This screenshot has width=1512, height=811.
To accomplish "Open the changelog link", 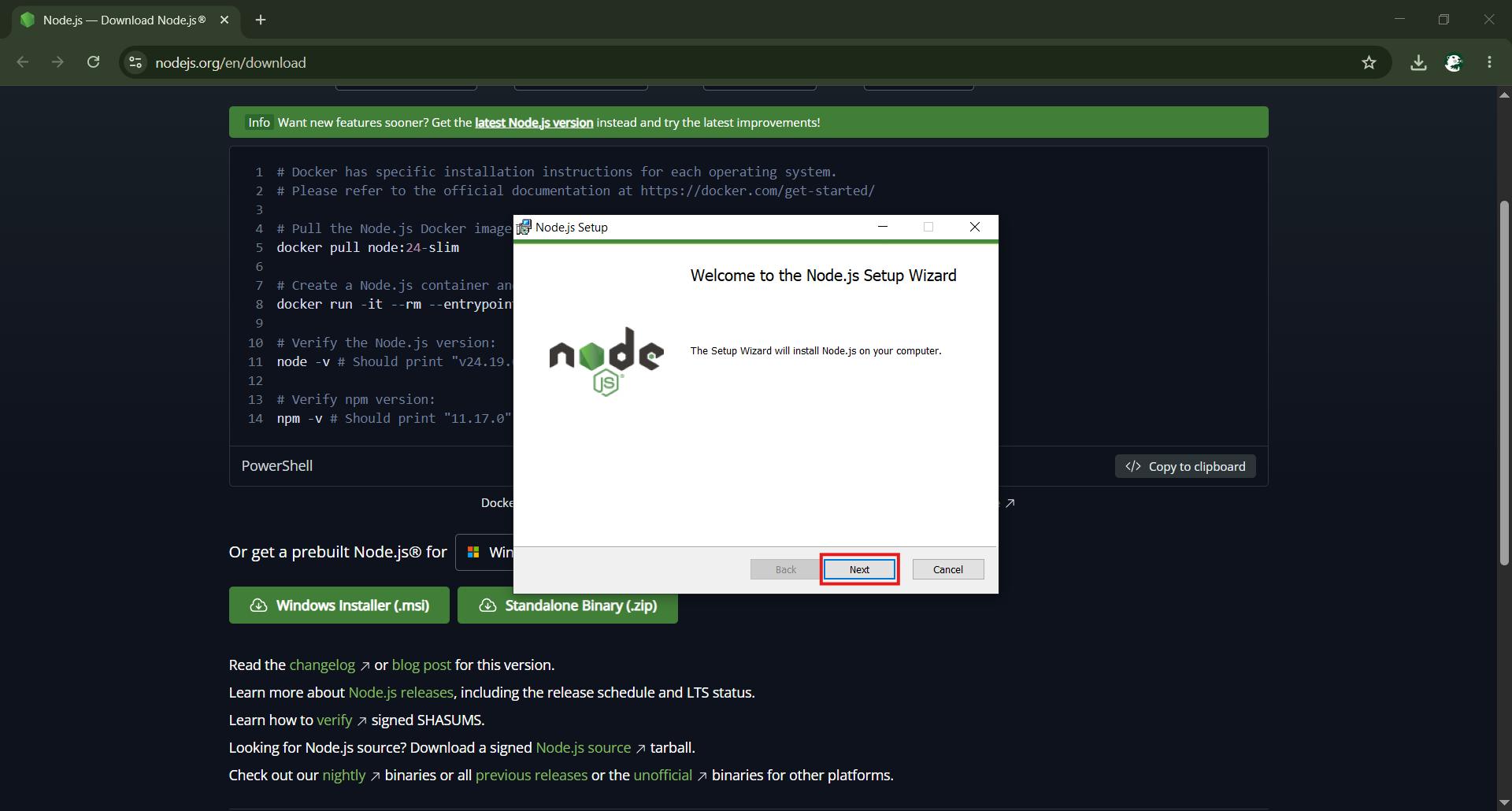I will point(322,665).
